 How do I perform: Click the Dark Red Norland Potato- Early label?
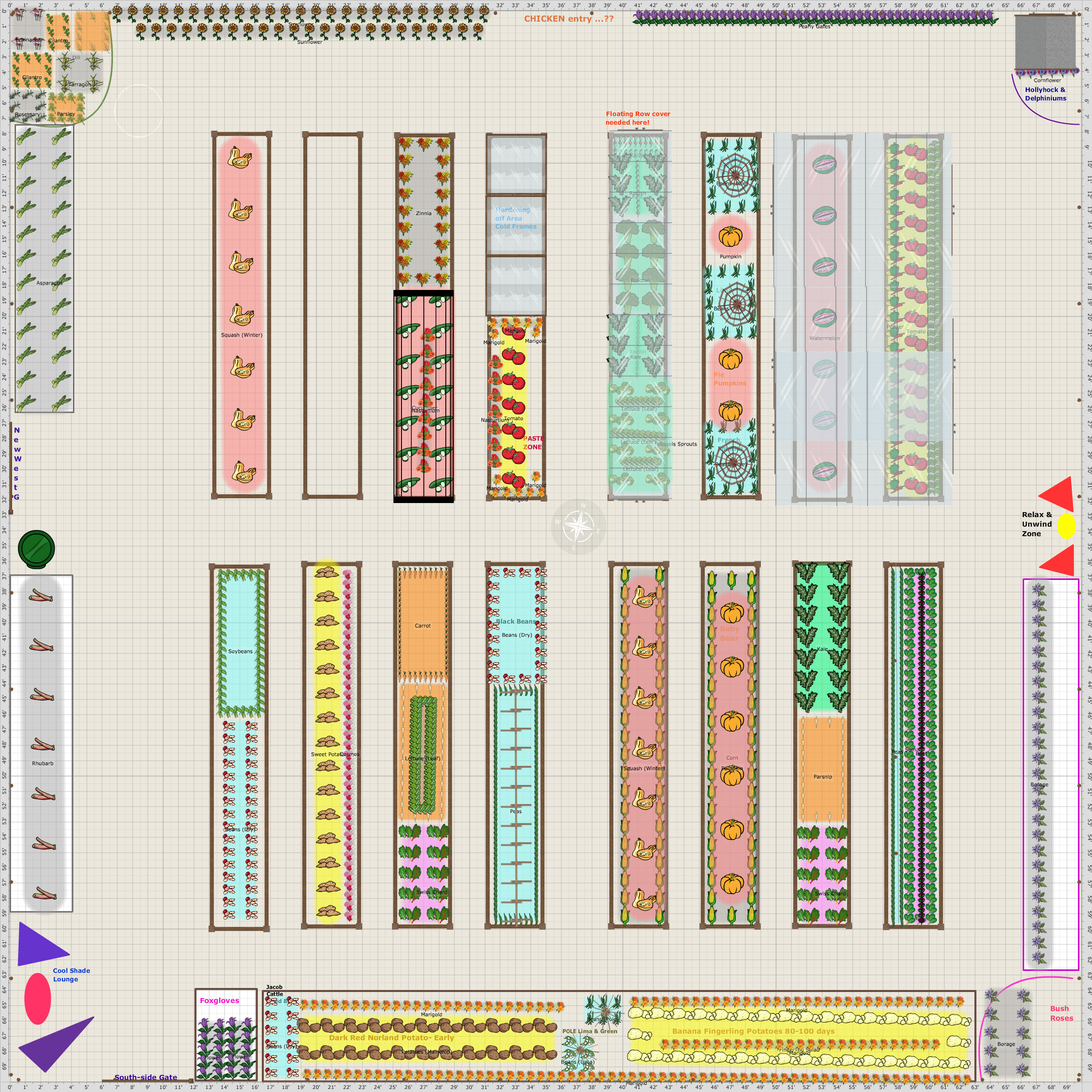click(391, 1038)
